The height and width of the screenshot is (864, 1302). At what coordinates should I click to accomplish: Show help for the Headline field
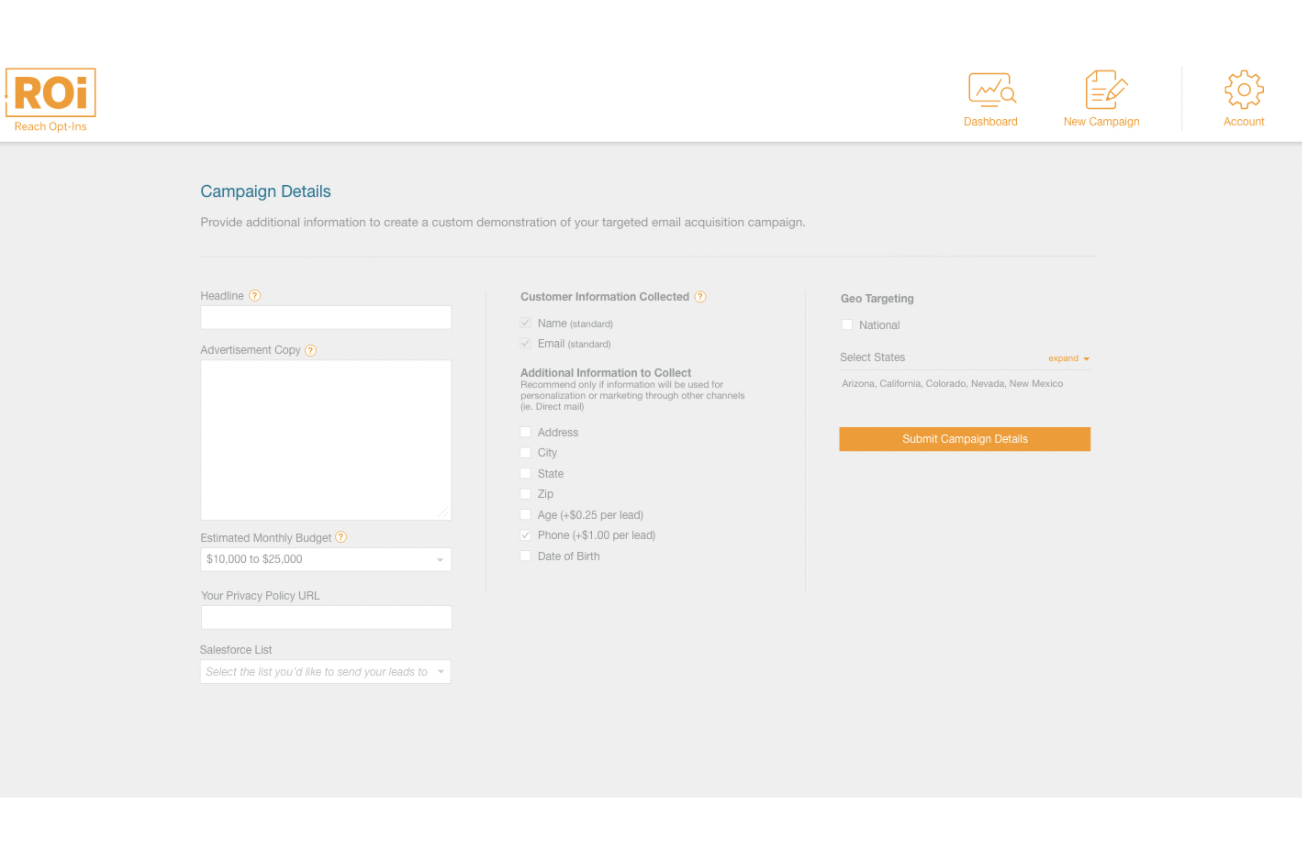tap(255, 296)
